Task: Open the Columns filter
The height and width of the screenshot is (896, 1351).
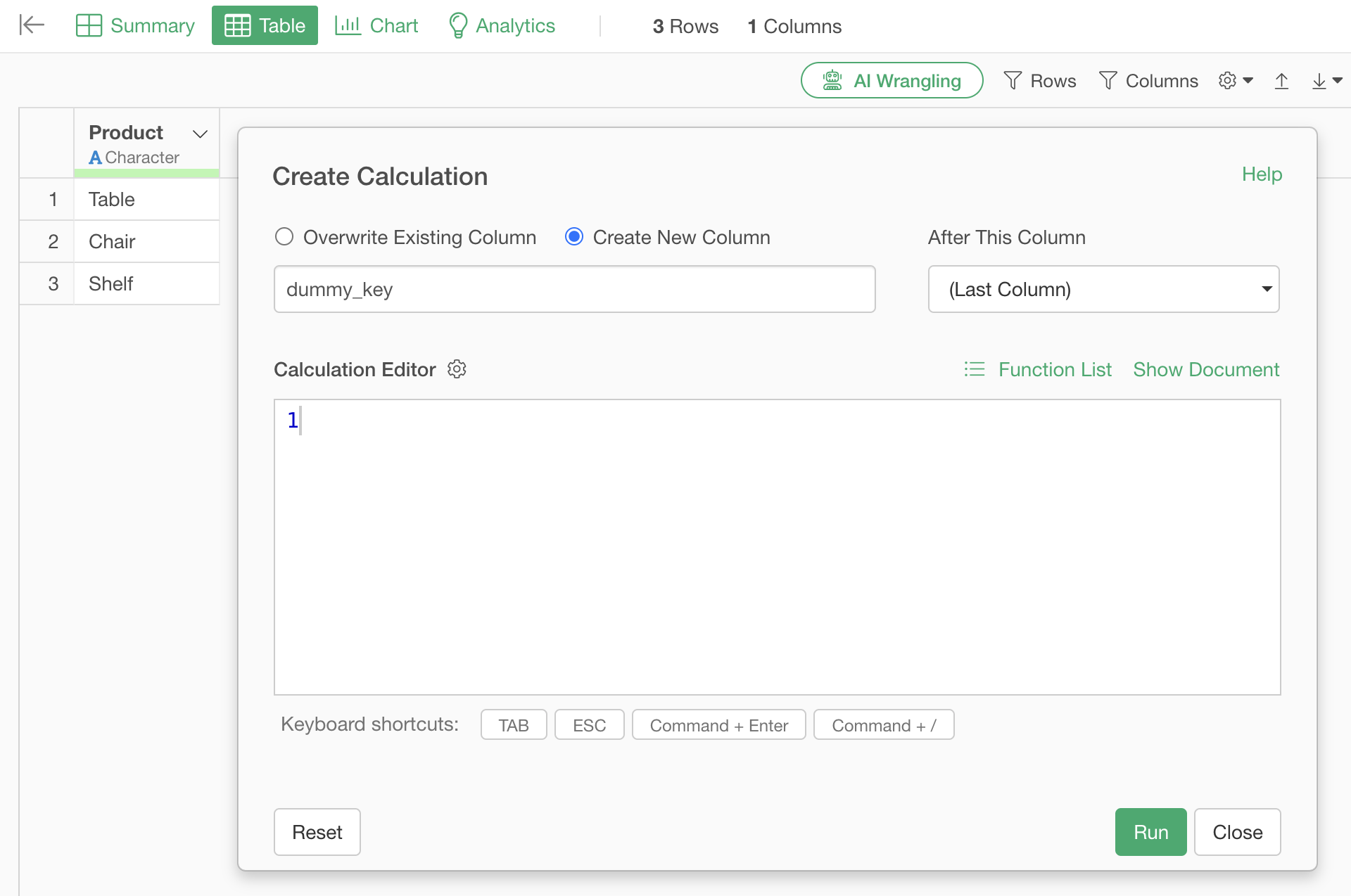Action: tap(1148, 81)
